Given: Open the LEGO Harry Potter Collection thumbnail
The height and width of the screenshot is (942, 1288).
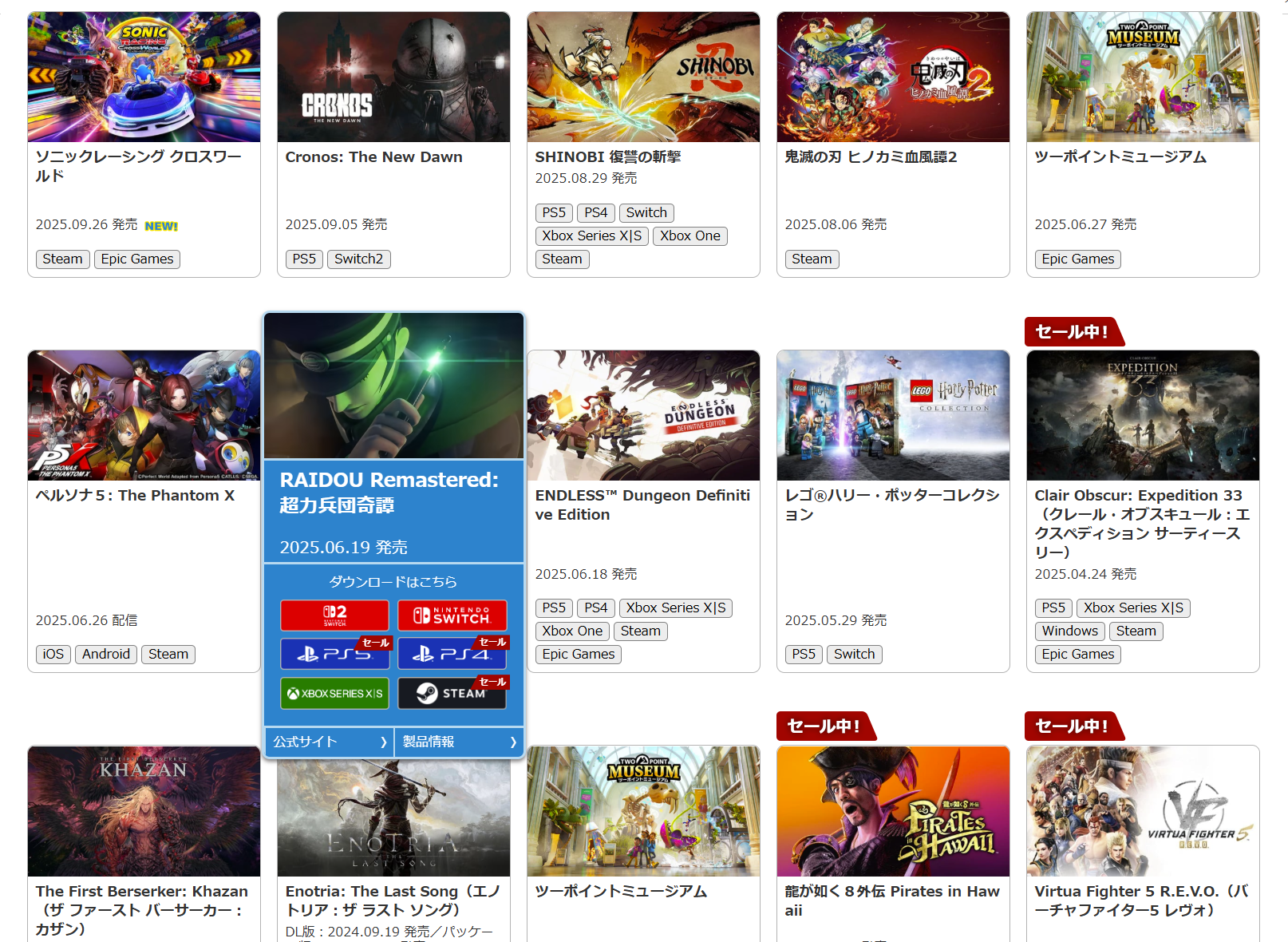Looking at the screenshot, I should pyautogui.click(x=893, y=415).
